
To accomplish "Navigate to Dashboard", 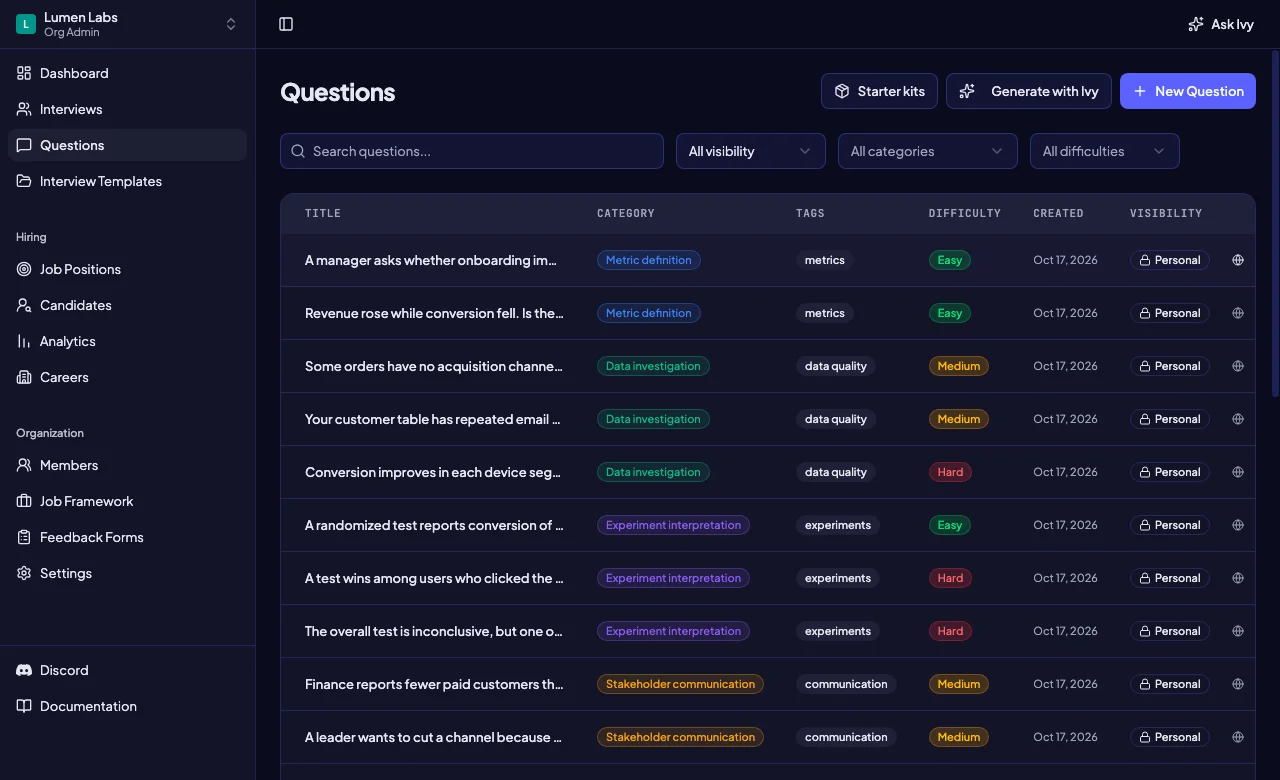I will coord(127,73).
